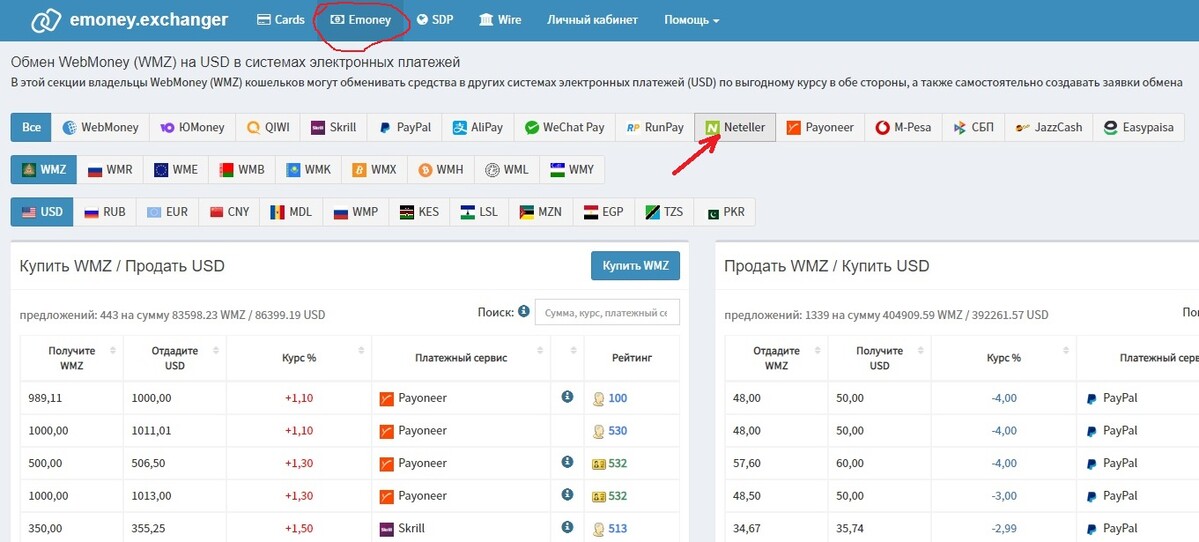Image resolution: width=1199 pixels, height=542 pixels.
Task: Select EUR currency
Action: [167, 212]
